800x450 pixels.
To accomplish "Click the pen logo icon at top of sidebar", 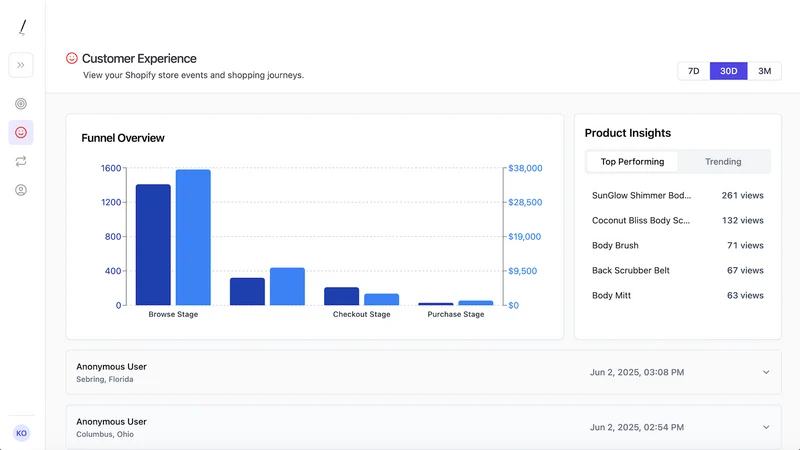I will click(x=22, y=28).
